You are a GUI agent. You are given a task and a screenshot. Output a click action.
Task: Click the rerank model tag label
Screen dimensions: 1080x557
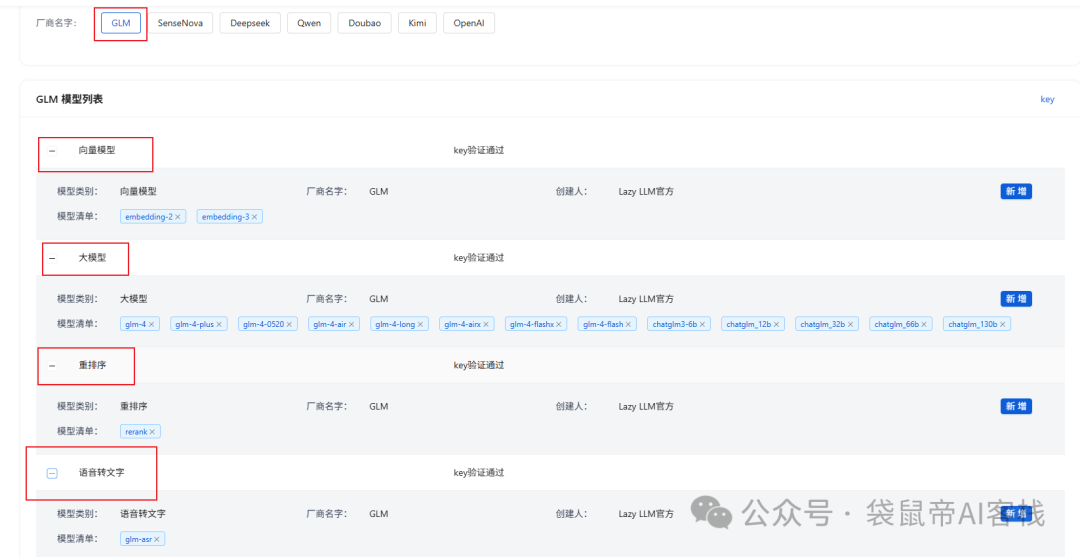coord(136,432)
